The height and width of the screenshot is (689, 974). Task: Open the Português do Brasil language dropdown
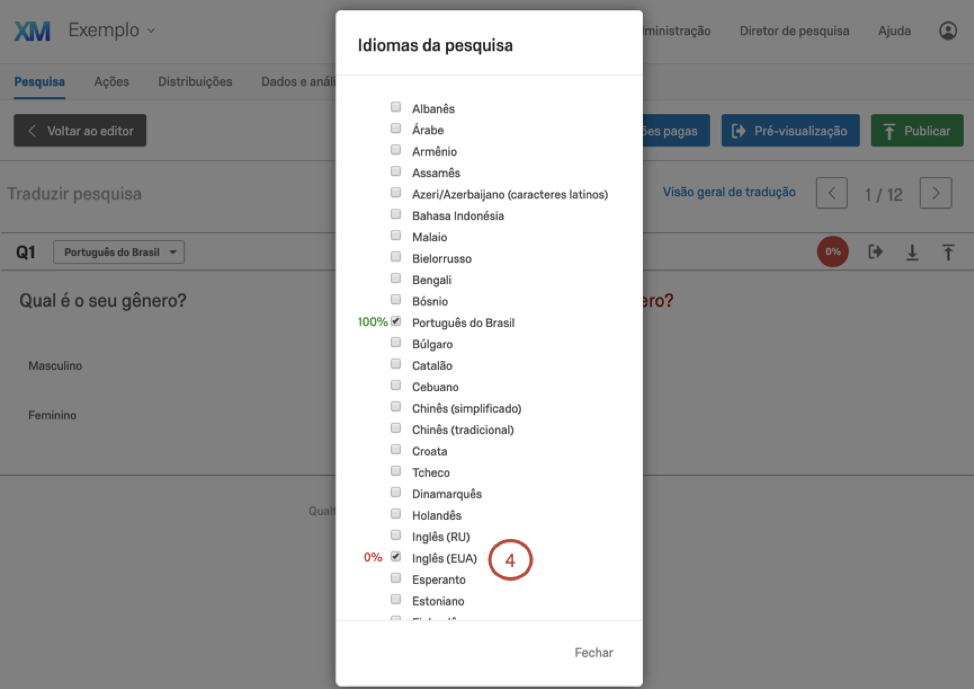[118, 253]
